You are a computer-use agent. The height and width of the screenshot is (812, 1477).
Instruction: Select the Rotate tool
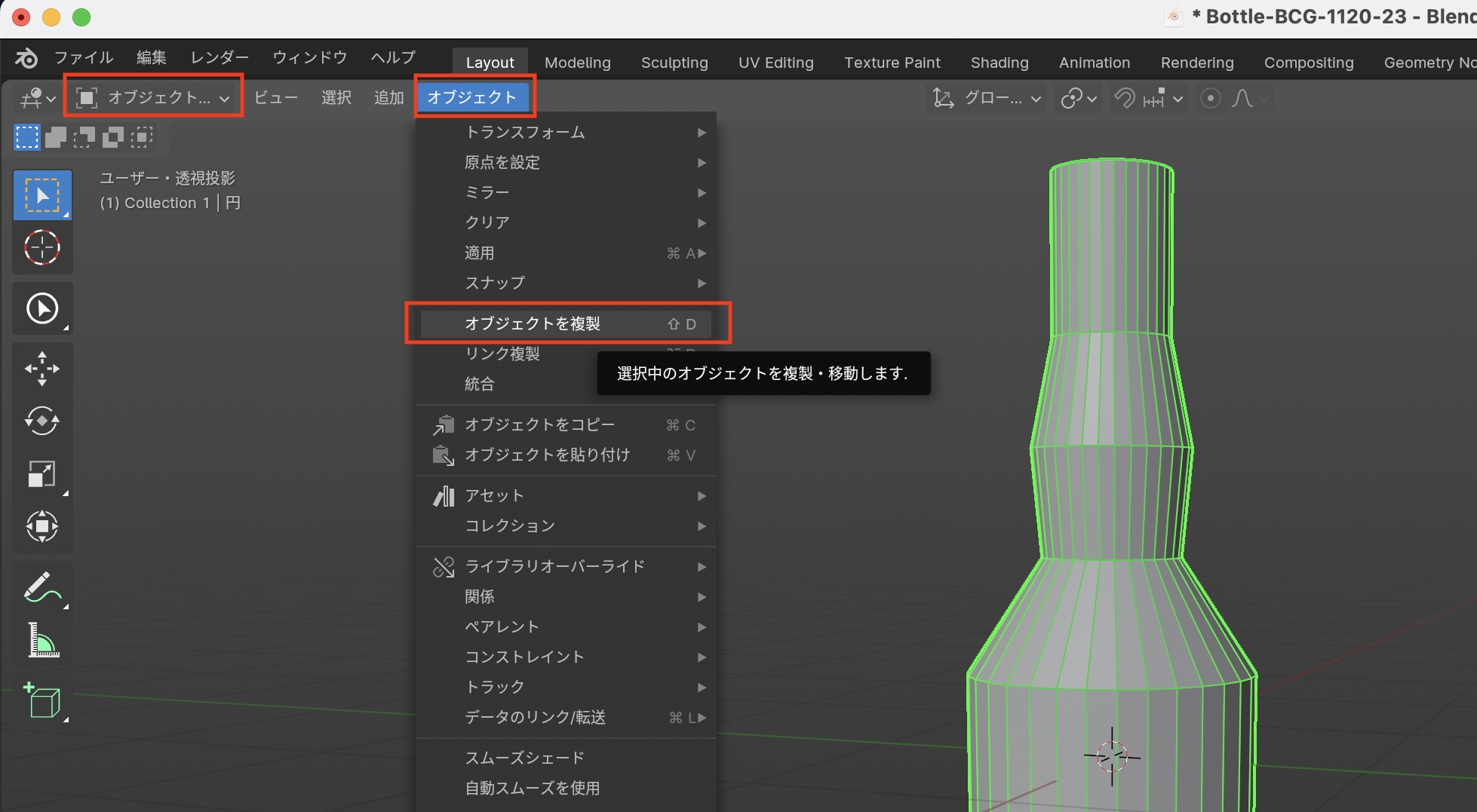tap(42, 421)
